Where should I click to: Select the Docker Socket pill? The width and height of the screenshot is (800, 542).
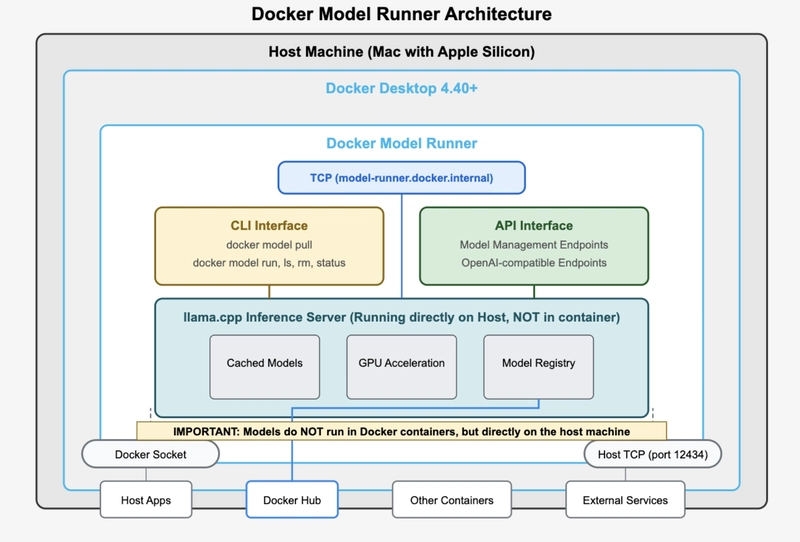(x=151, y=454)
